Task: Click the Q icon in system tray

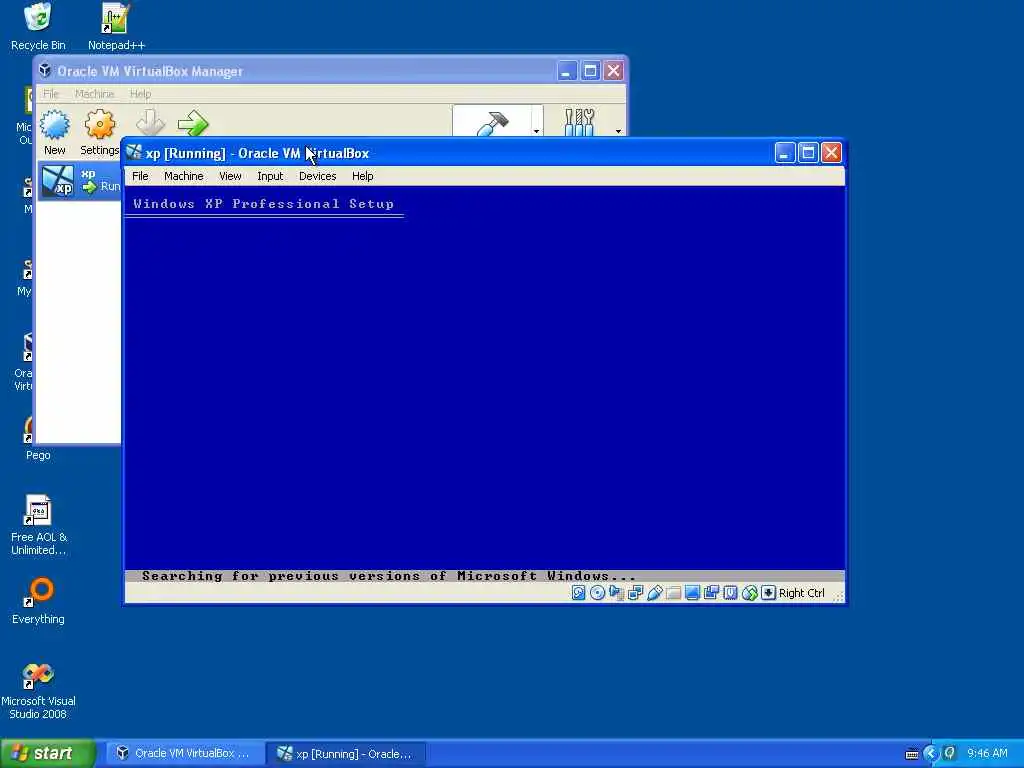Action: (950, 754)
